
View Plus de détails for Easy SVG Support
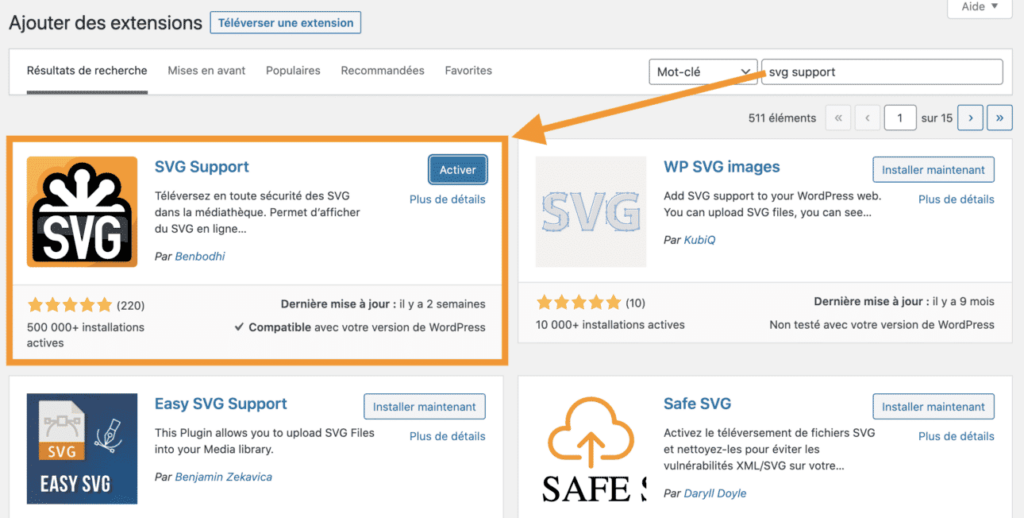[447, 436]
